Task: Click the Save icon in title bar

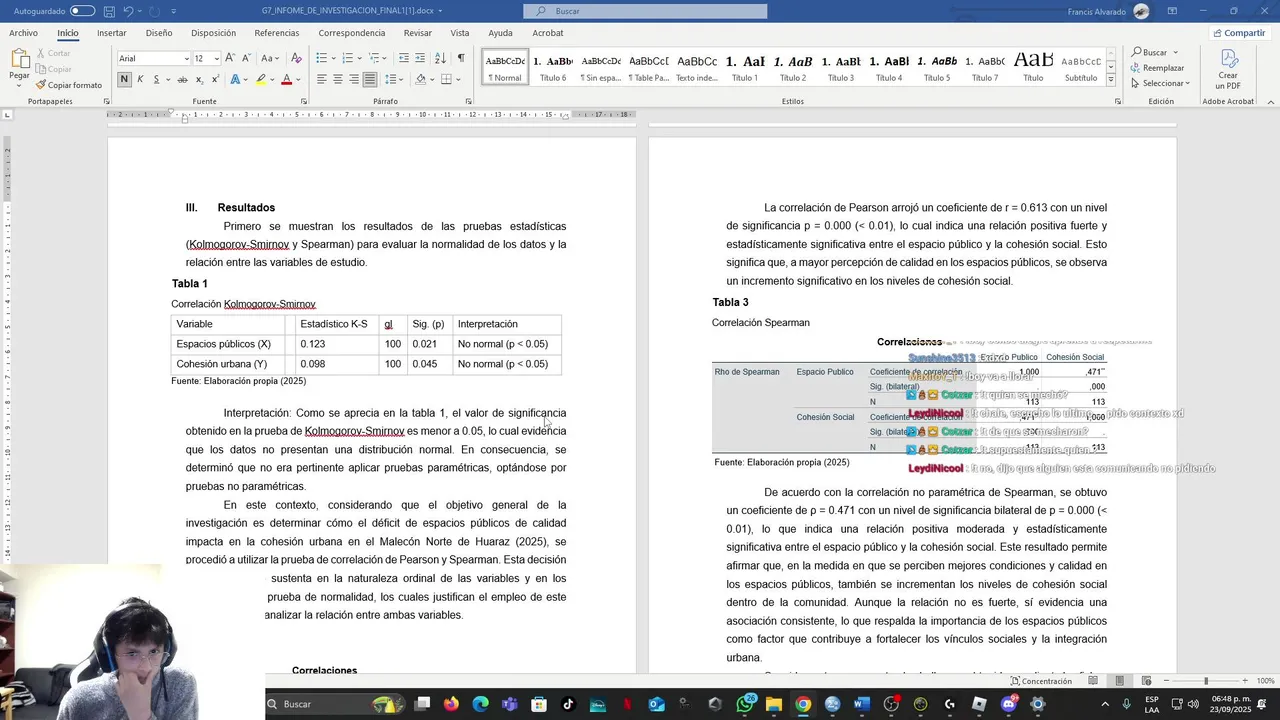Action: pyautogui.click(x=109, y=11)
